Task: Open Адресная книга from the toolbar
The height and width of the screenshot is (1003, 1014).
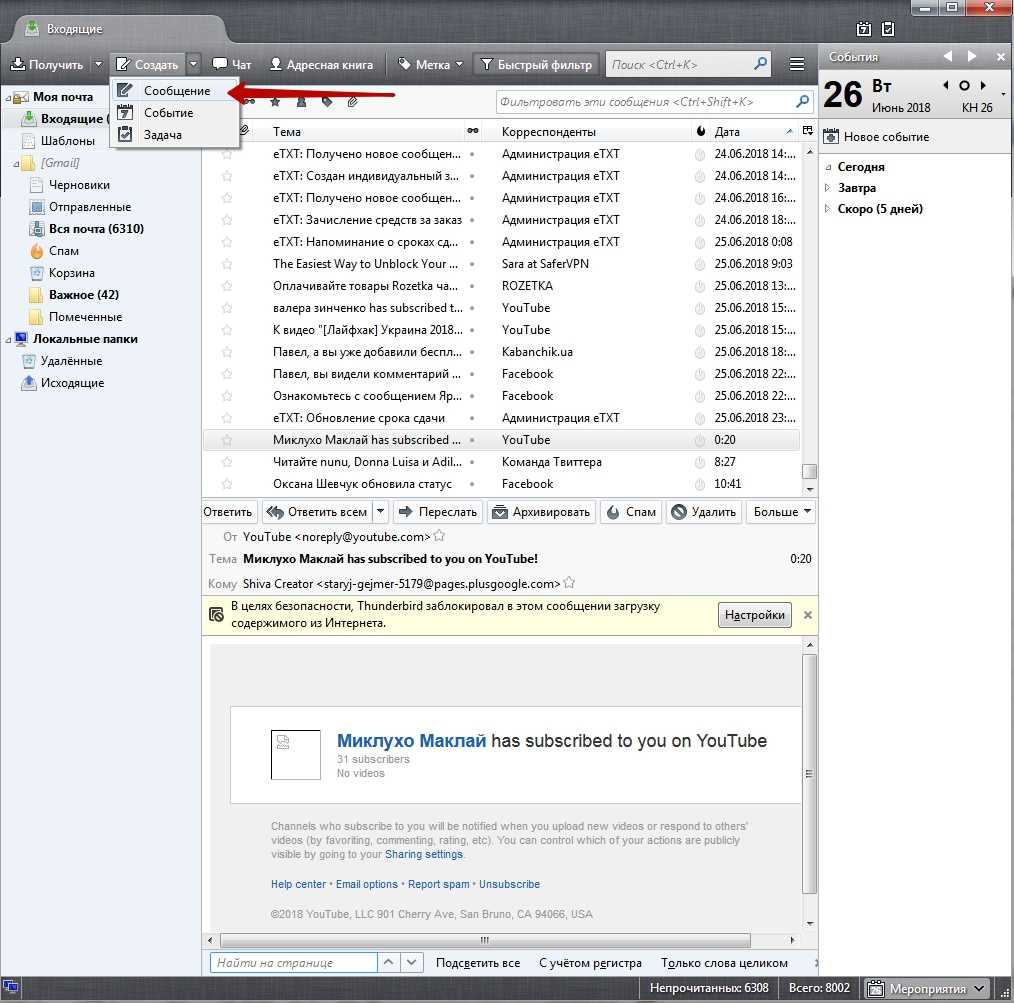Action: tap(321, 65)
